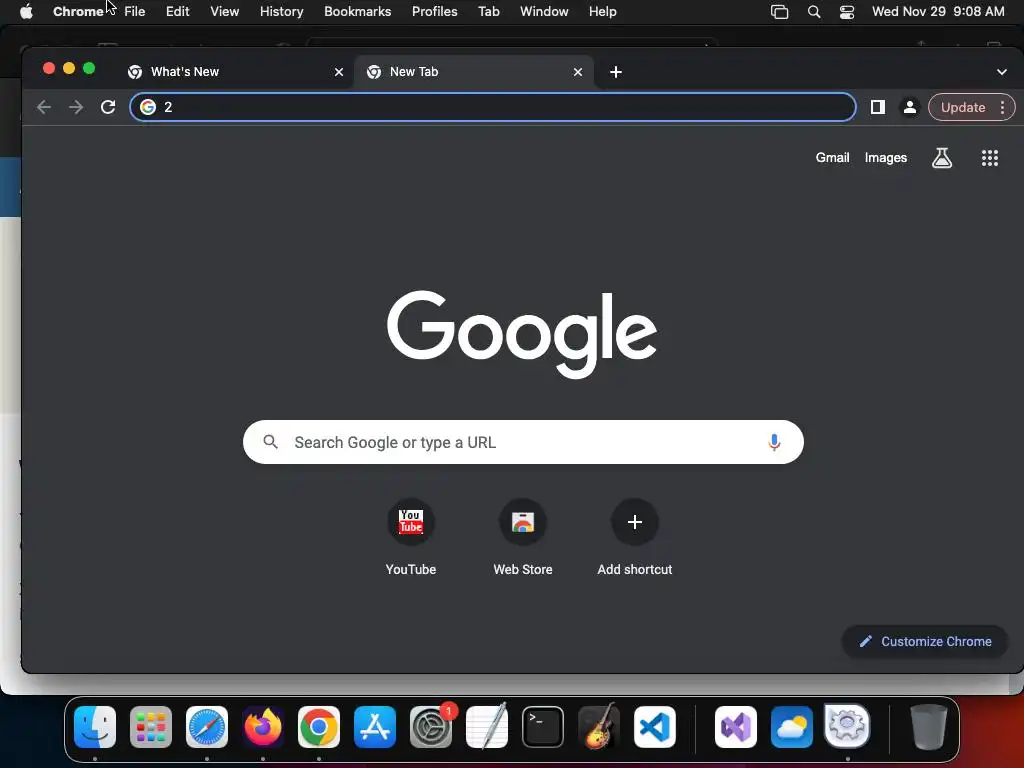Click the Google icon in the address bar

tap(148, 107)
